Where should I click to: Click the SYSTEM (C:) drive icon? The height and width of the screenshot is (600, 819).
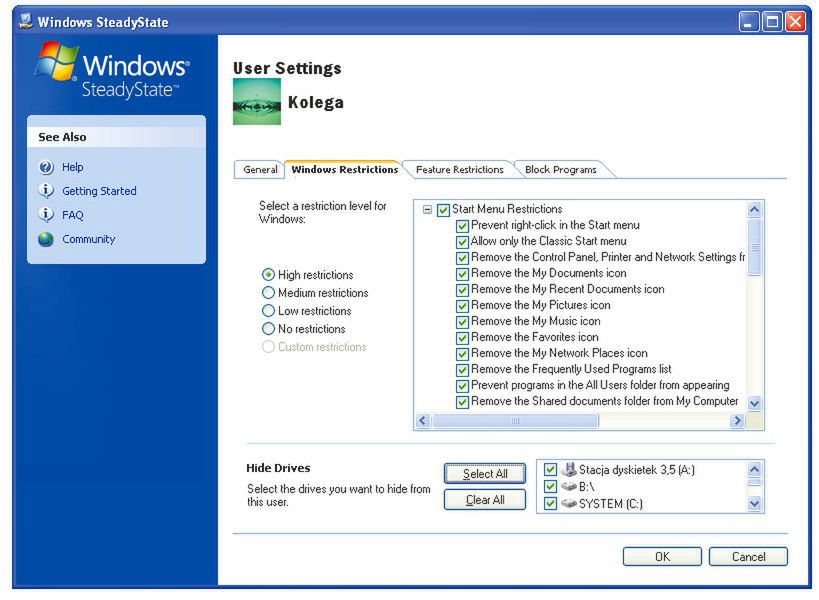click(569, 504)
